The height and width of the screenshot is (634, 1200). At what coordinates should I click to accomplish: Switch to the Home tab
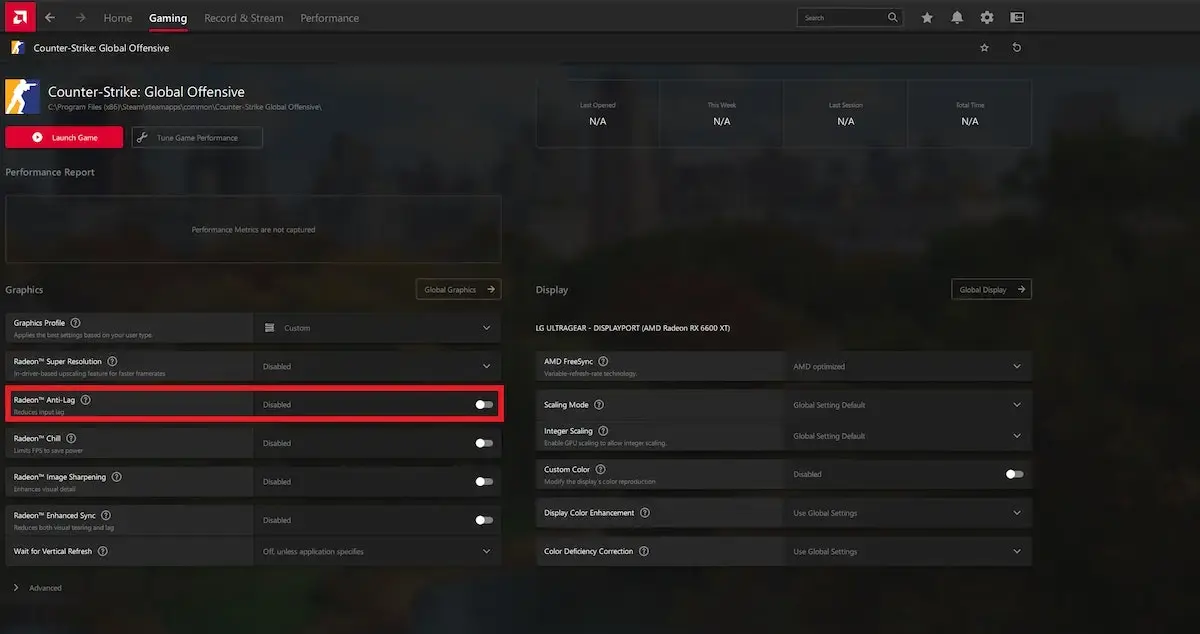118,18
